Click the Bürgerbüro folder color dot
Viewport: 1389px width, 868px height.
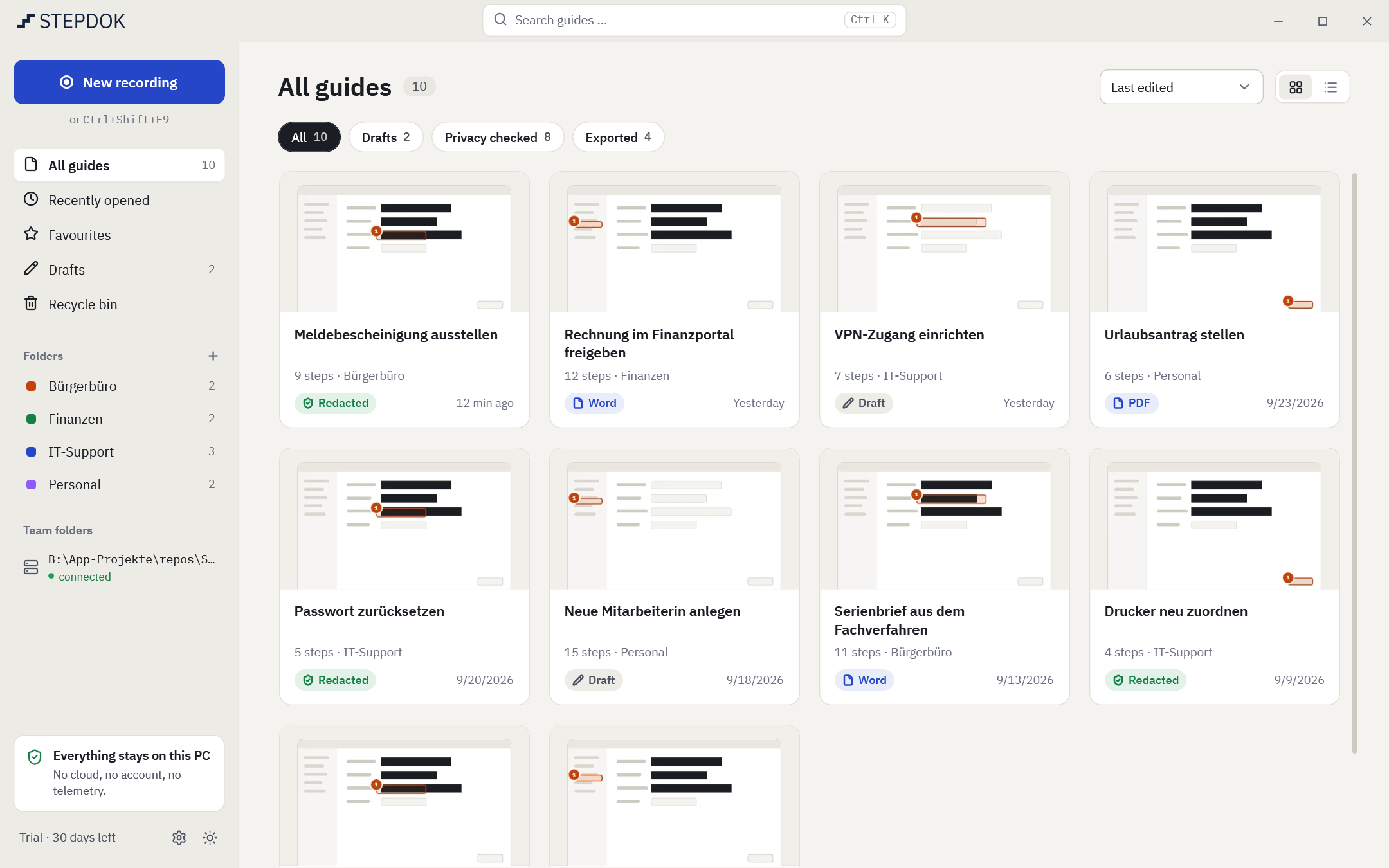pos(31,386)
